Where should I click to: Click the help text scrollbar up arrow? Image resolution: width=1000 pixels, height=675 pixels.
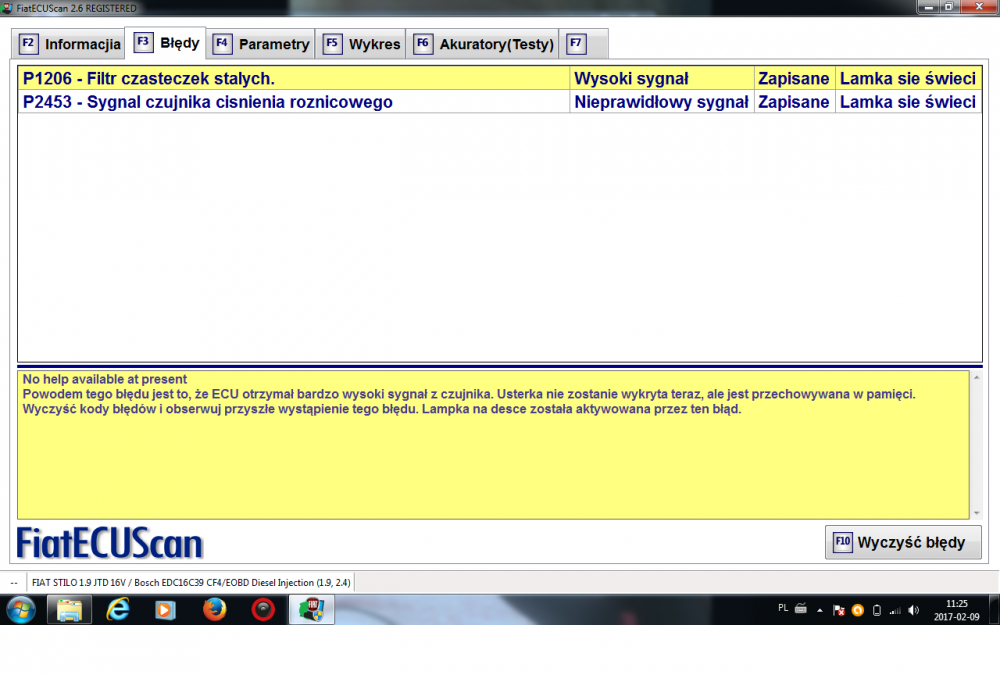[x=976, y=378]
